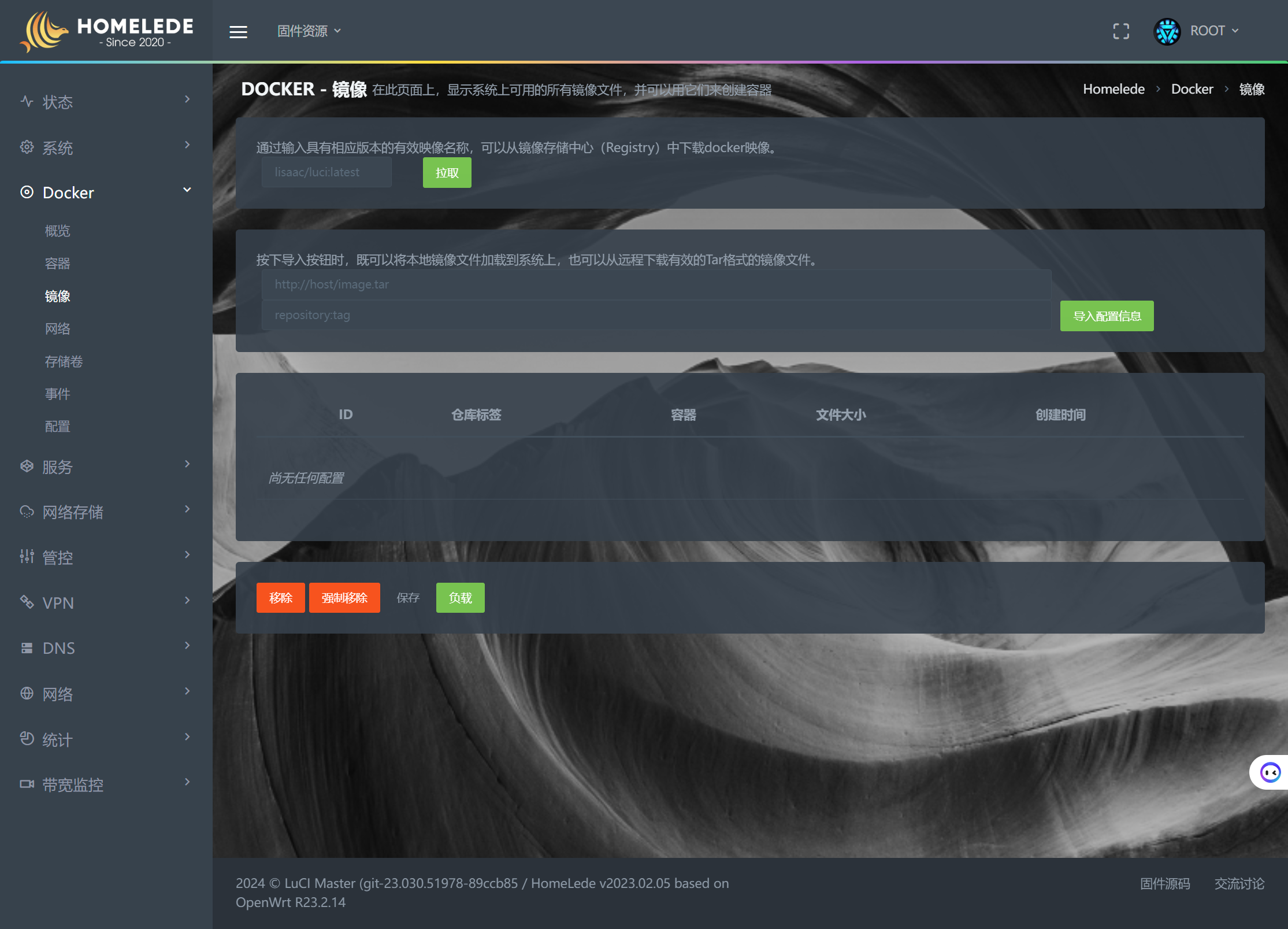Go to Homelede breadcrumb link
Image resolution: width=1288 pixels, height=929 pixels.
point(1113,89)
